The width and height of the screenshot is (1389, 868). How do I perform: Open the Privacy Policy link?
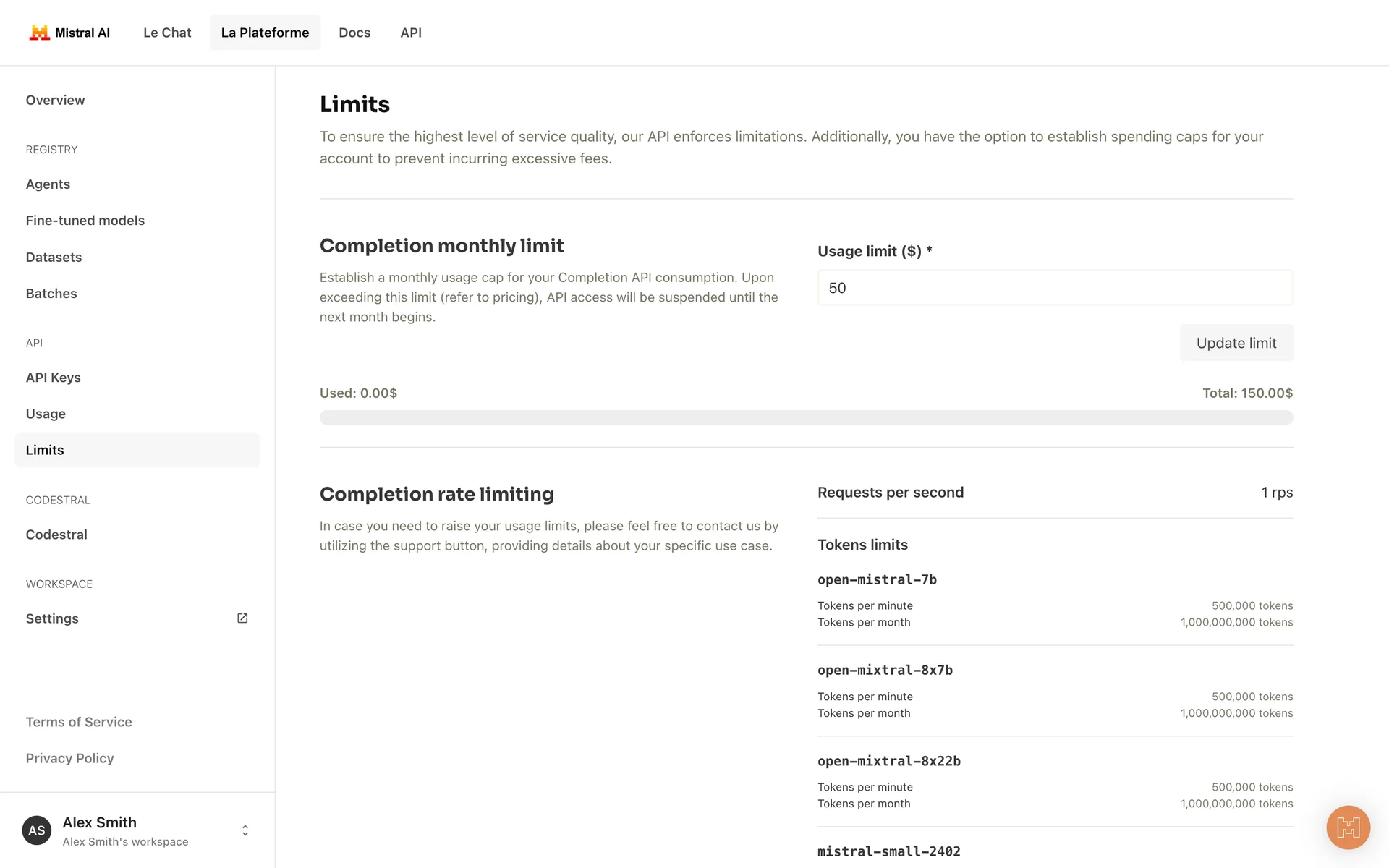tap(69, 758)
